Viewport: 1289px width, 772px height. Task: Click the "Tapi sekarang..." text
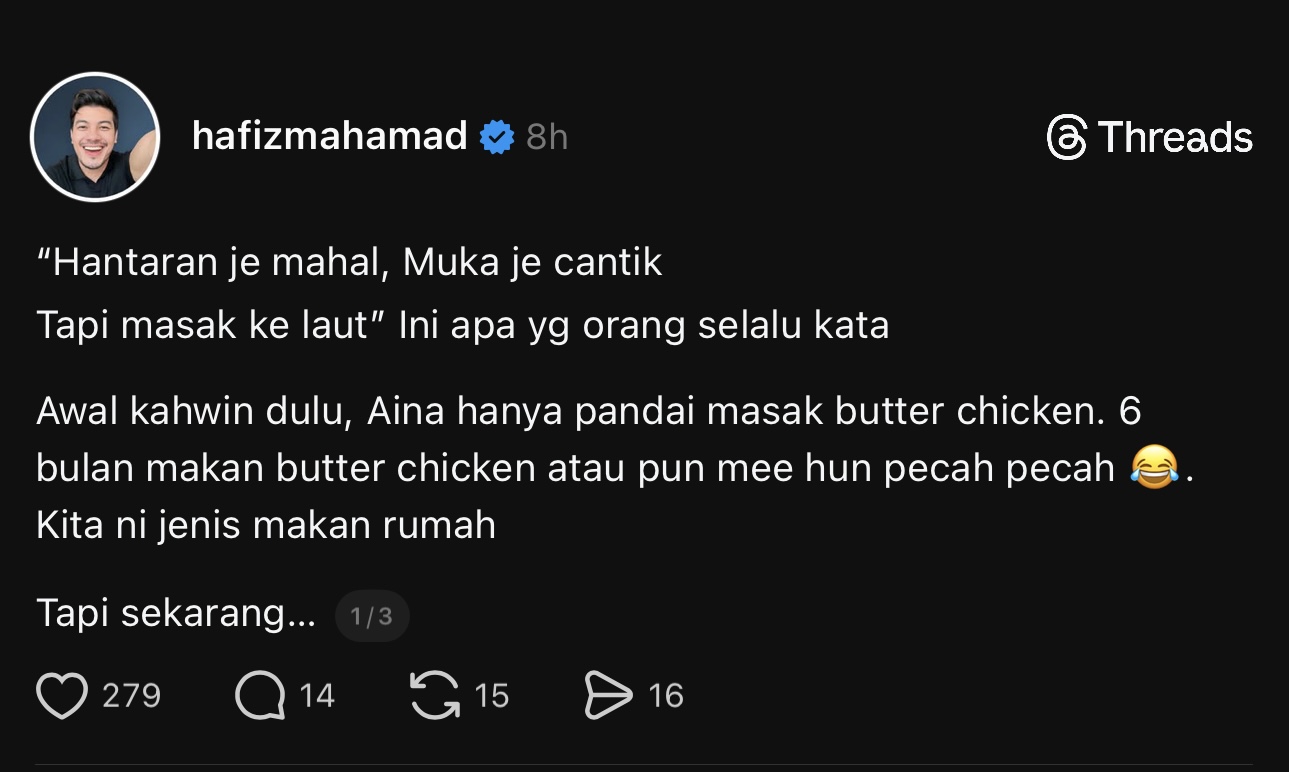click(x=176, y=614)
